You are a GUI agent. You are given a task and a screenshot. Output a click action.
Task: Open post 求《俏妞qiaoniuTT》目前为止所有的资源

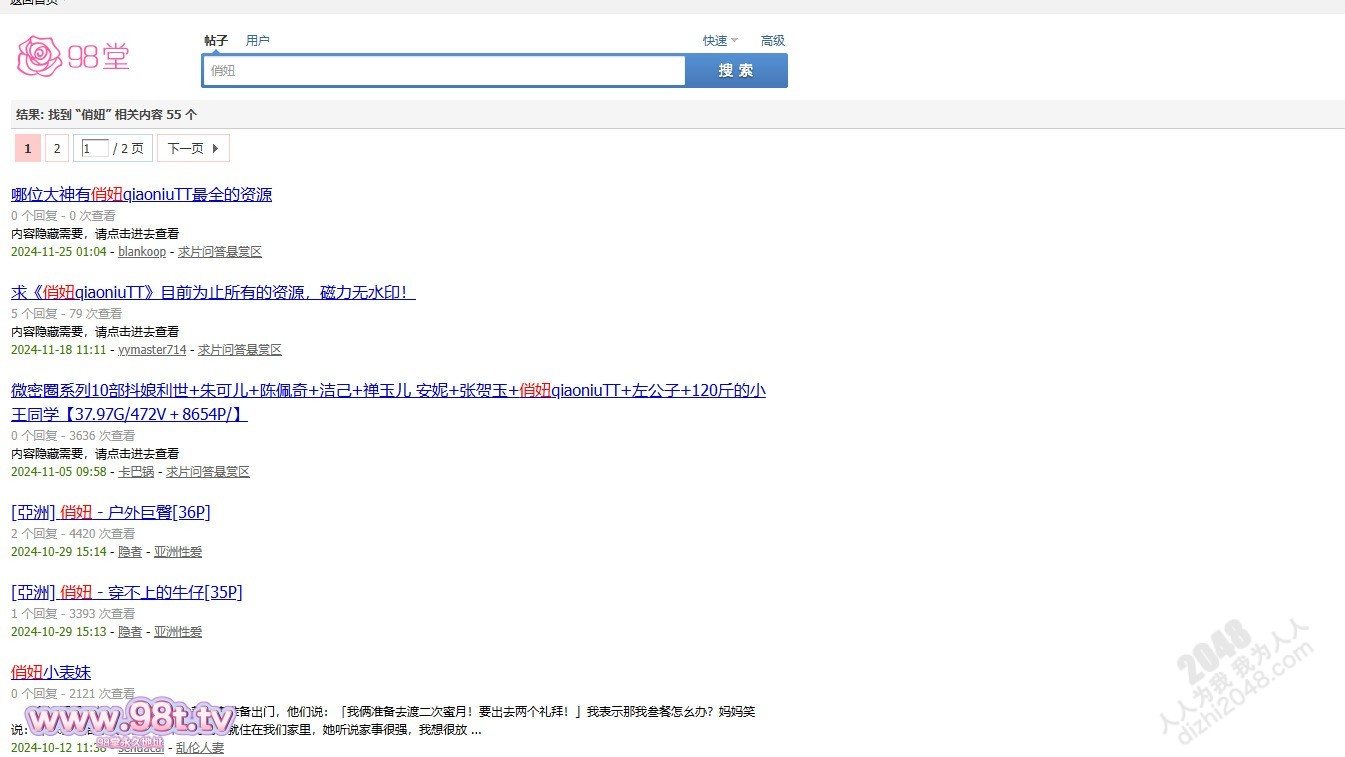point(213,293)
